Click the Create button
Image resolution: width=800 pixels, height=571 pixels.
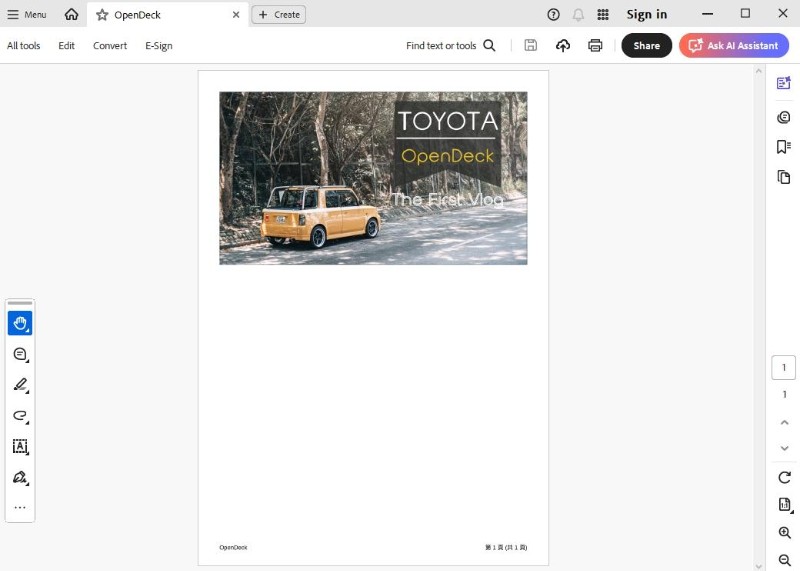click(279, 15)
